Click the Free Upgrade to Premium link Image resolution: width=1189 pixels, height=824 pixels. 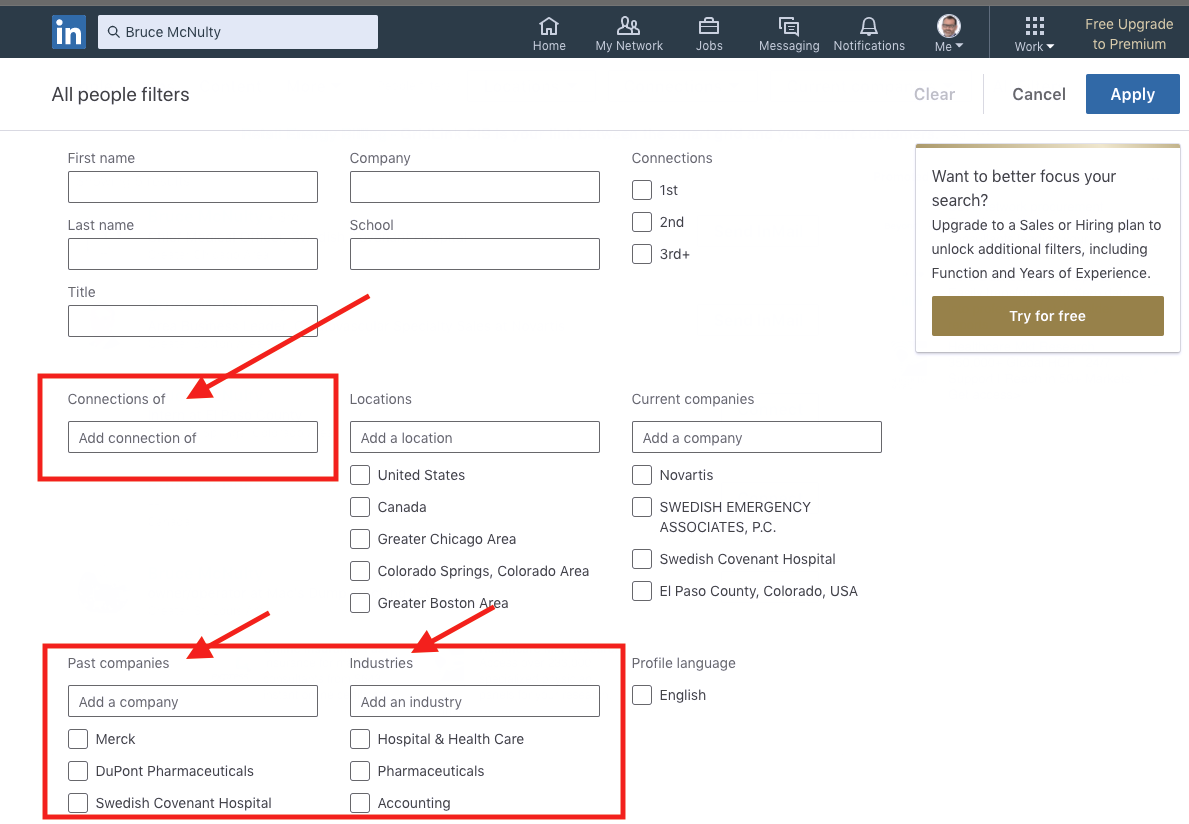[x=1129, y=34]
